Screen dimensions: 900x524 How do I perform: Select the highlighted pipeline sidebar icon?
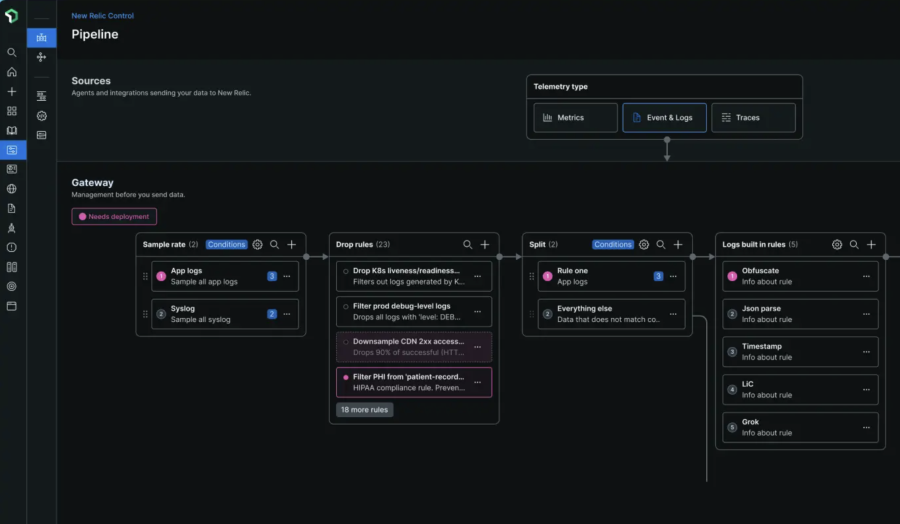point(13,150)
